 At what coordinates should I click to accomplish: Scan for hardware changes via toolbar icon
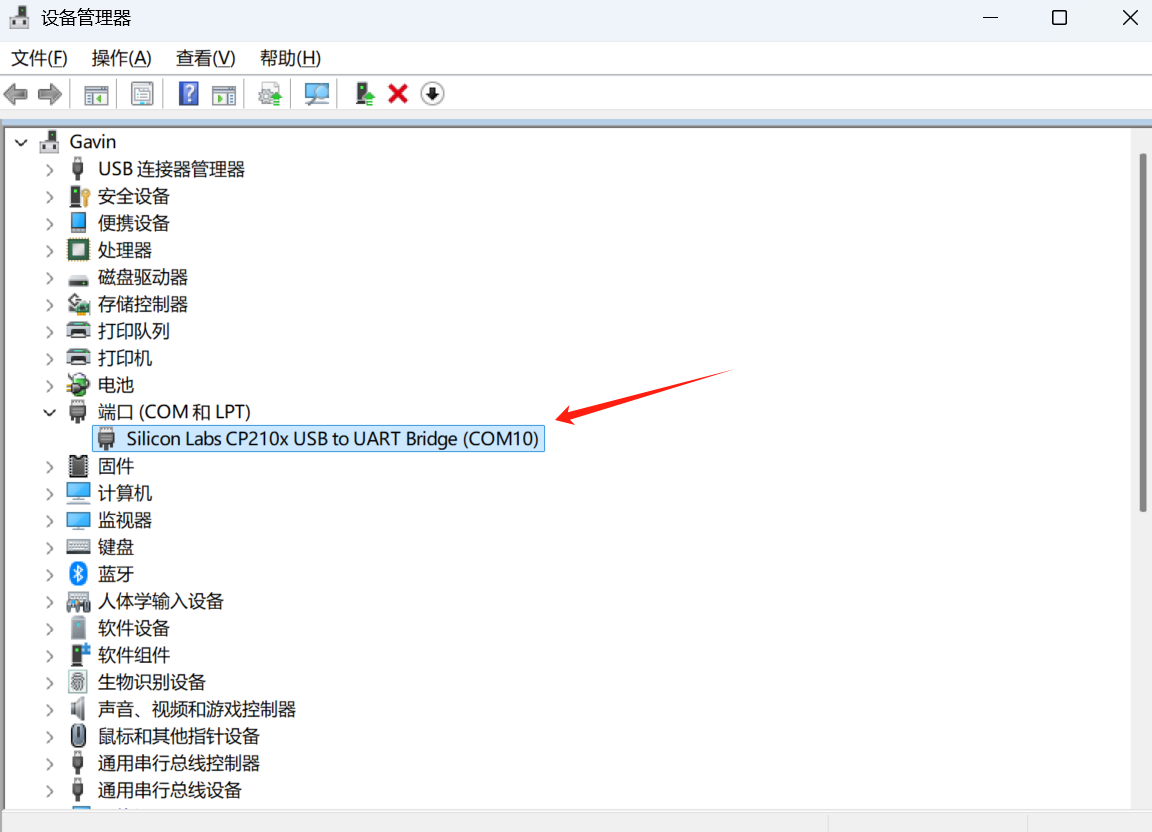pos(317,94)
